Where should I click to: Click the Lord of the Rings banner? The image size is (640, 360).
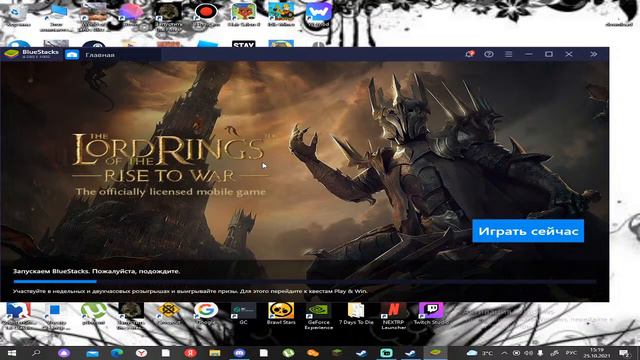[x=304, y=161]
